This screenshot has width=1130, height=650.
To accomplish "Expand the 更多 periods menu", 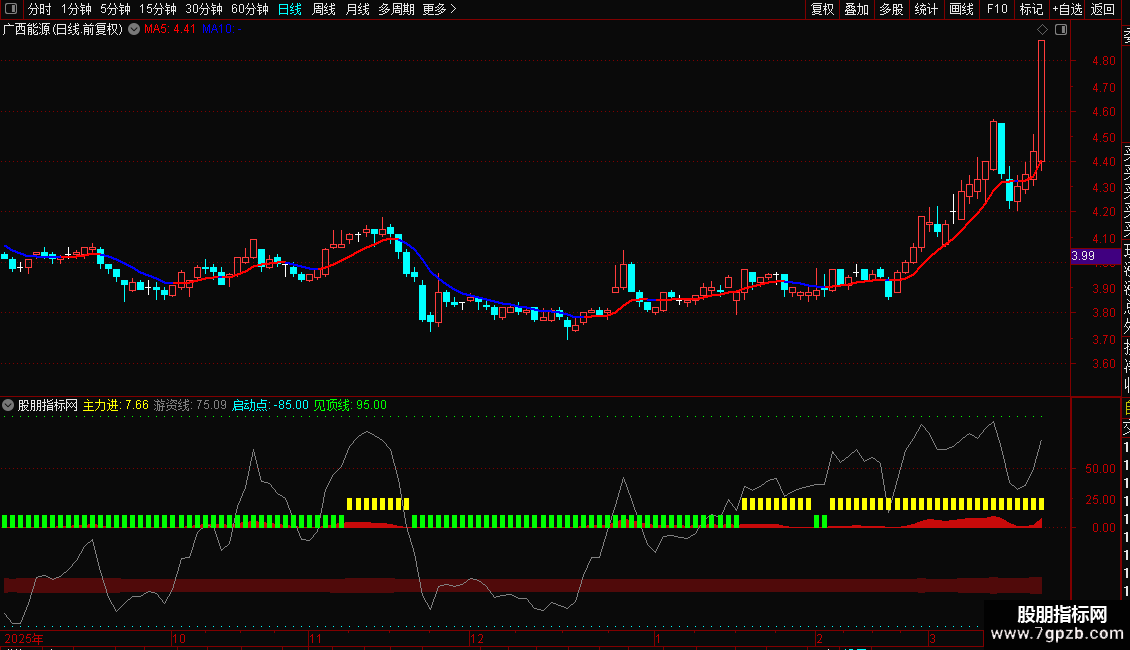I will [439, 9].
